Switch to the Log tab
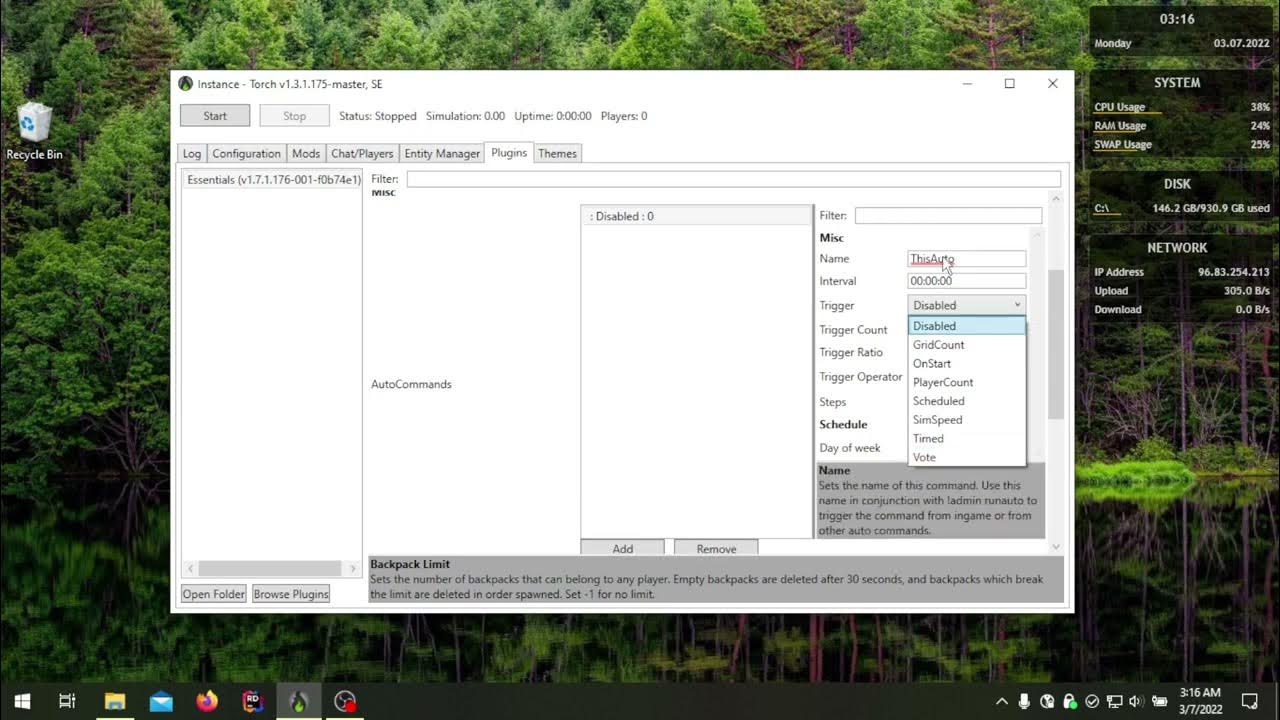The height and width of the screenshot is (720, 1280). (x=192, y=154)
